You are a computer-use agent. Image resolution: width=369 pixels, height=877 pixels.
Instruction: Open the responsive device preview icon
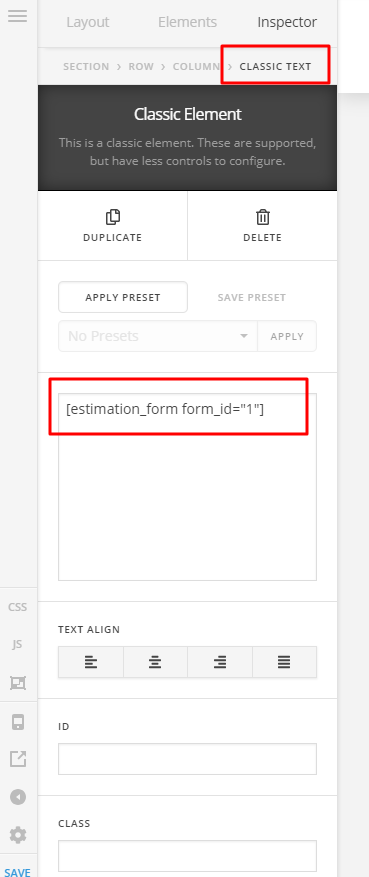[18, 722]
